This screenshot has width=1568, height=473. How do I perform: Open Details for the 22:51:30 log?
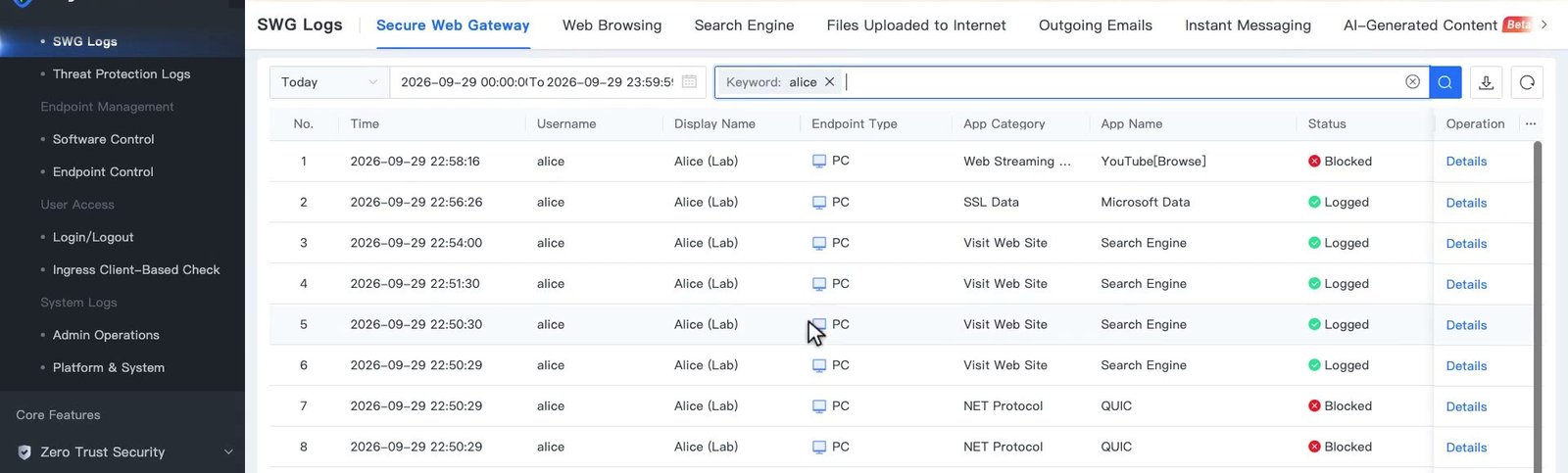[1466, 284]
